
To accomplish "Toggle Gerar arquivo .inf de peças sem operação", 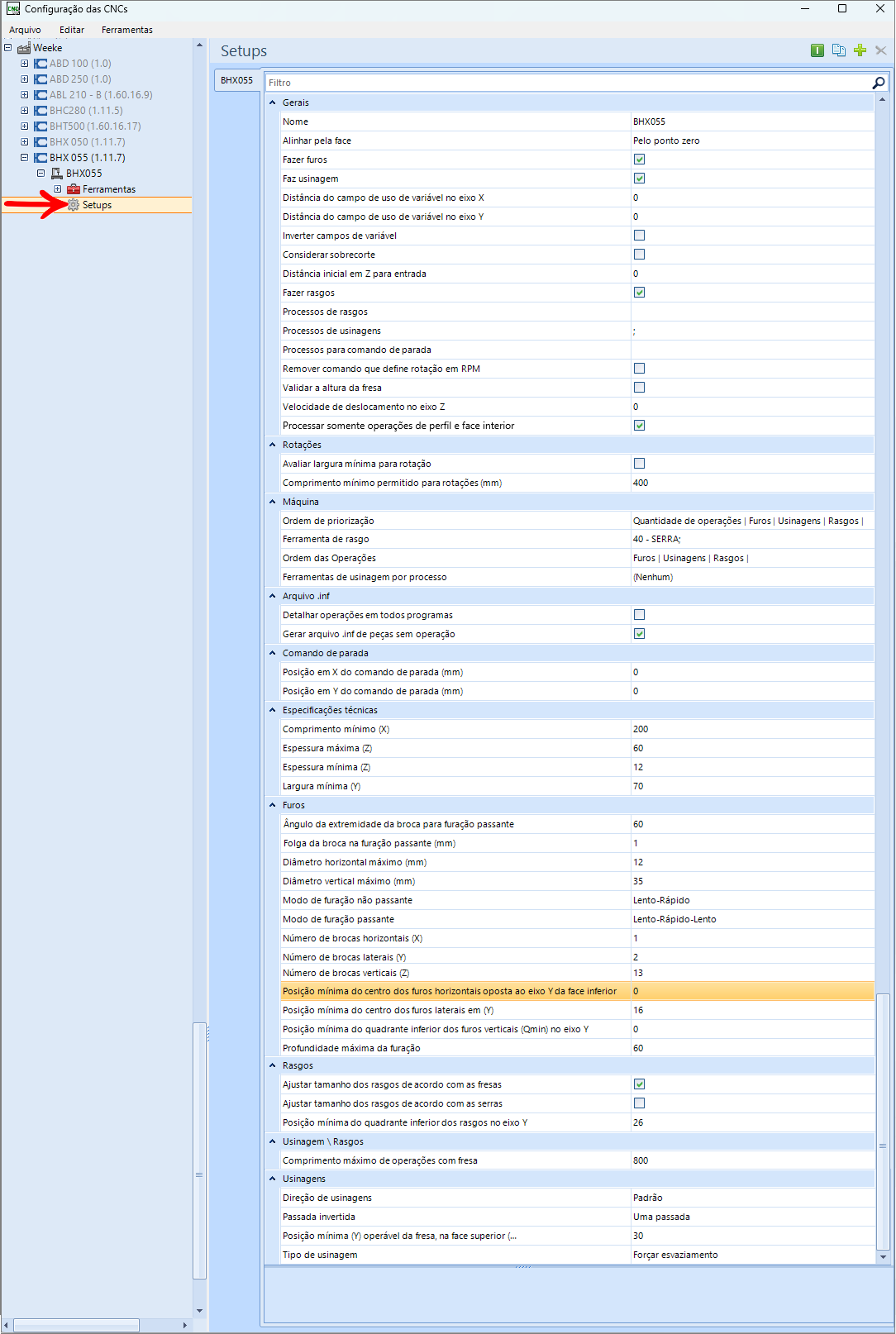I will [639, 634].
